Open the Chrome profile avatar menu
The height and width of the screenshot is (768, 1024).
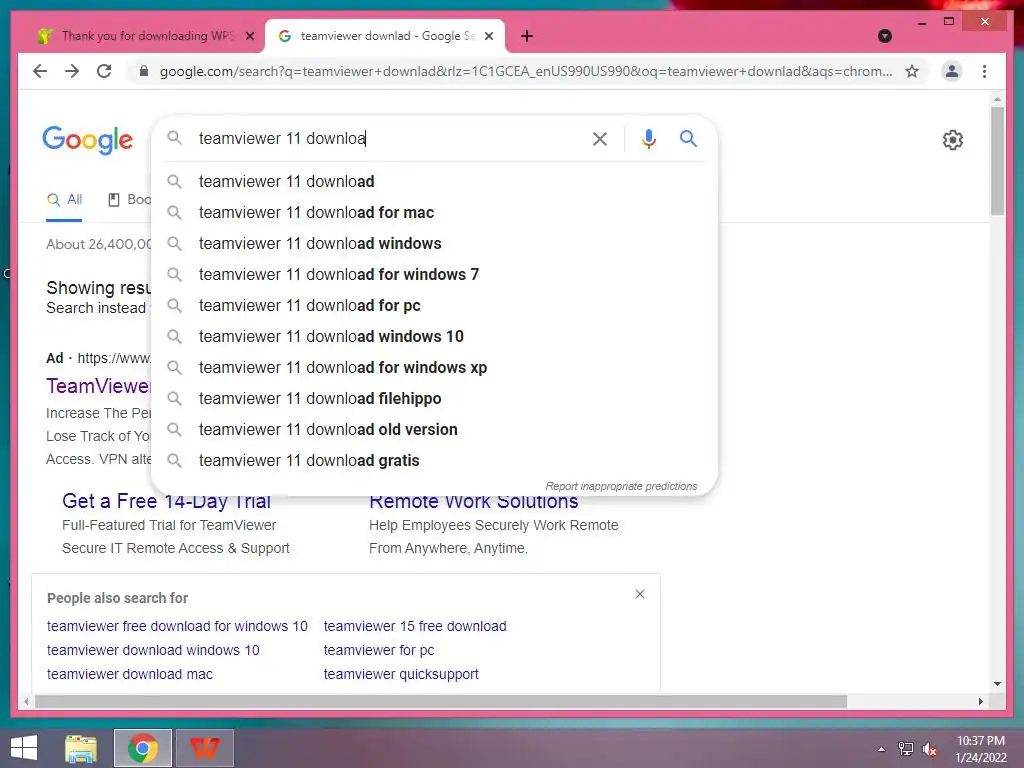[x=952, y=71]
